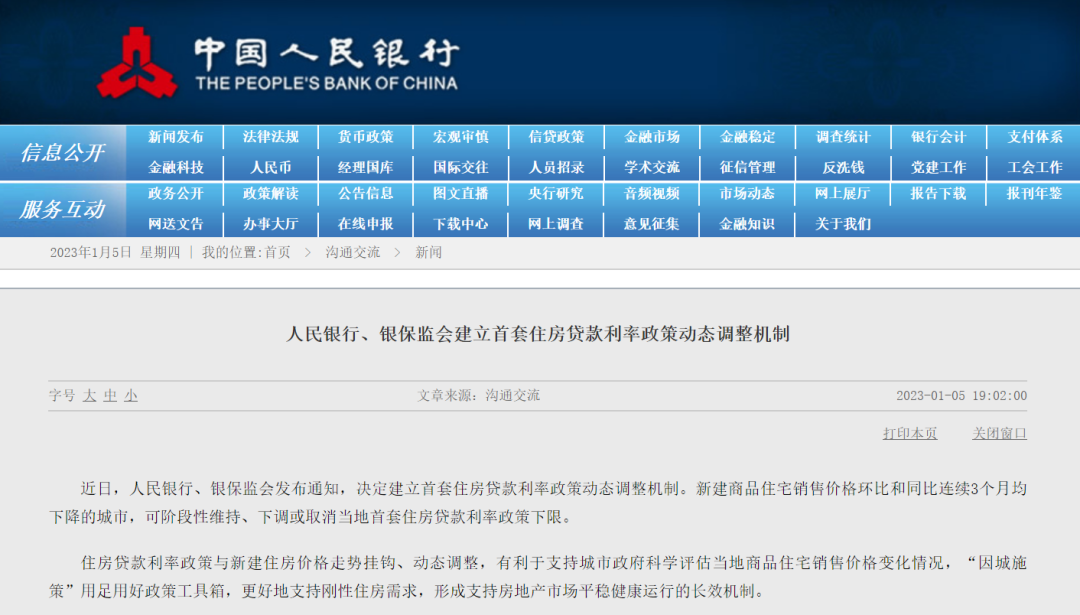
Task: Go to 征信管理 page
Action: [x=748, y=167]
